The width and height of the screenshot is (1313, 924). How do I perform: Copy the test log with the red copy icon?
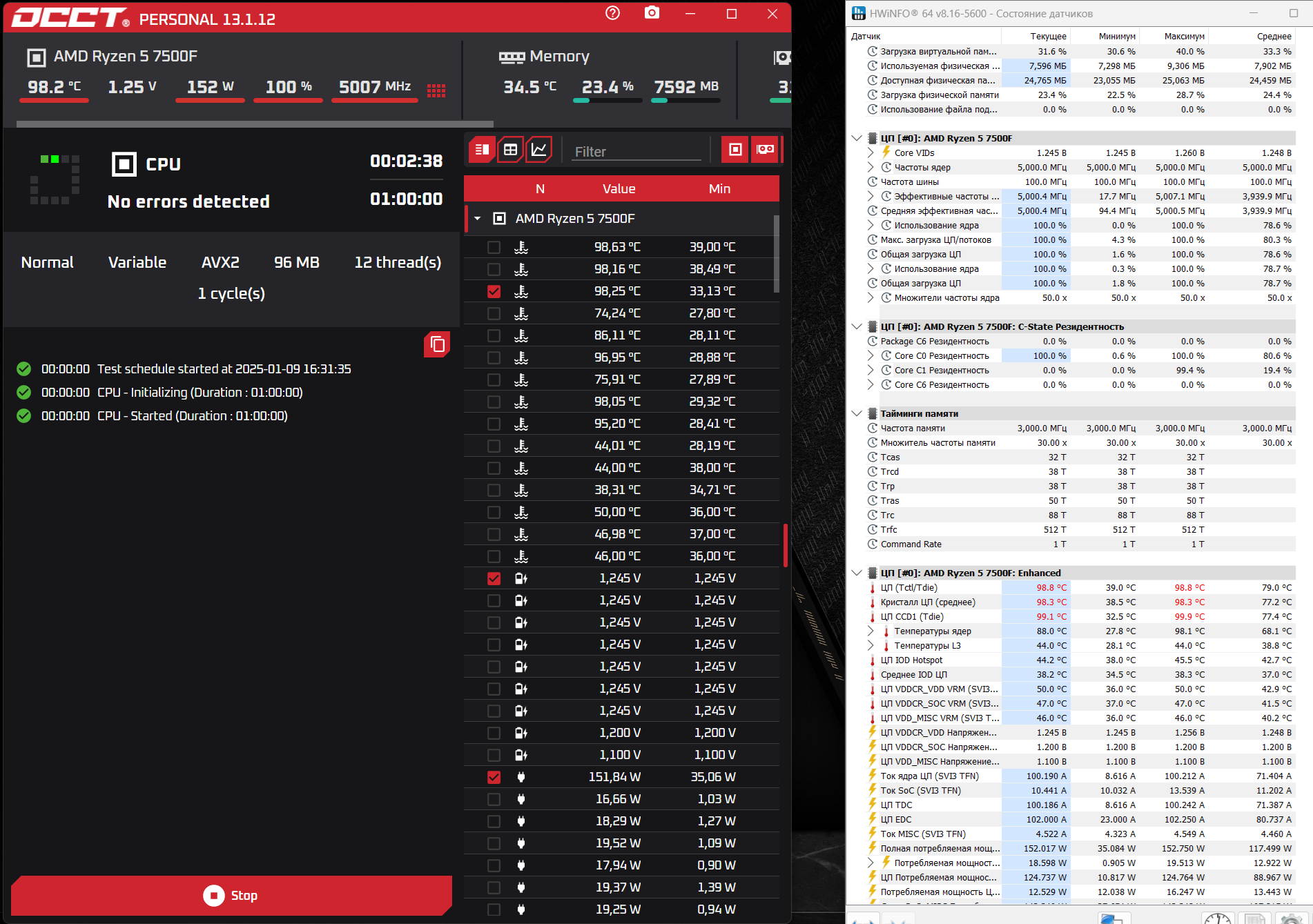click(437, 344)
